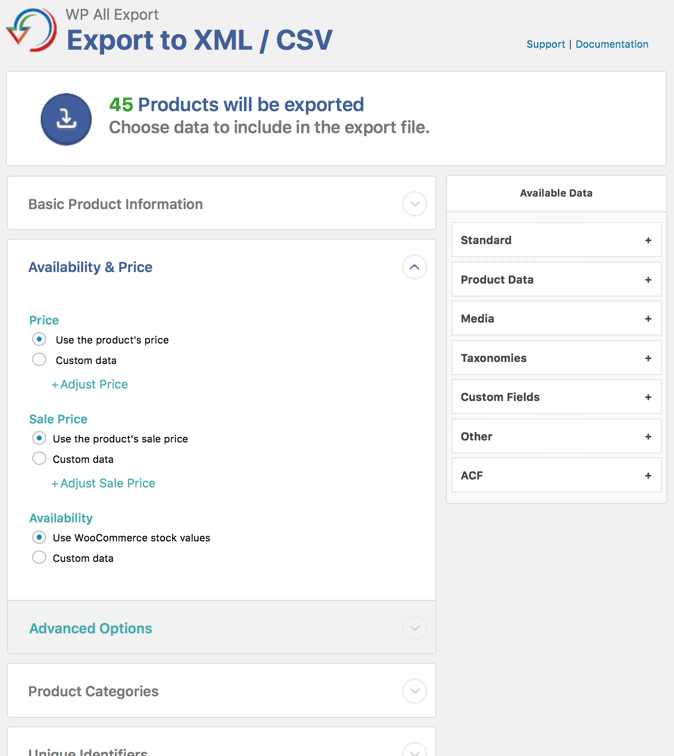The width and height of the screenshot is (674, 756).
Task: Open the Support link
Action: (545, 44)
